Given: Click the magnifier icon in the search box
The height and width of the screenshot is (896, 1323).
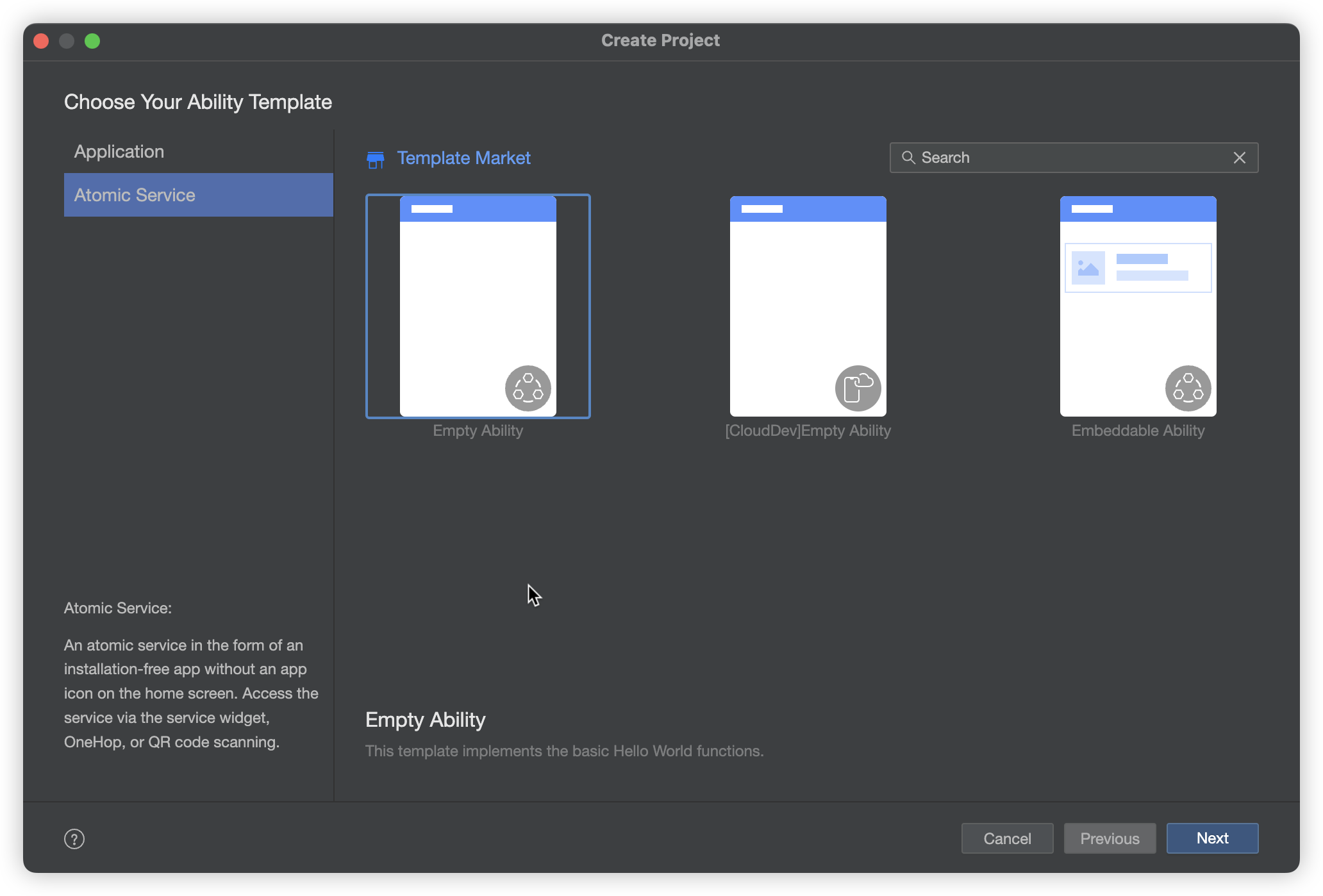Looking at the screenshot, I should pyautogui.click(x=908, y=158).
